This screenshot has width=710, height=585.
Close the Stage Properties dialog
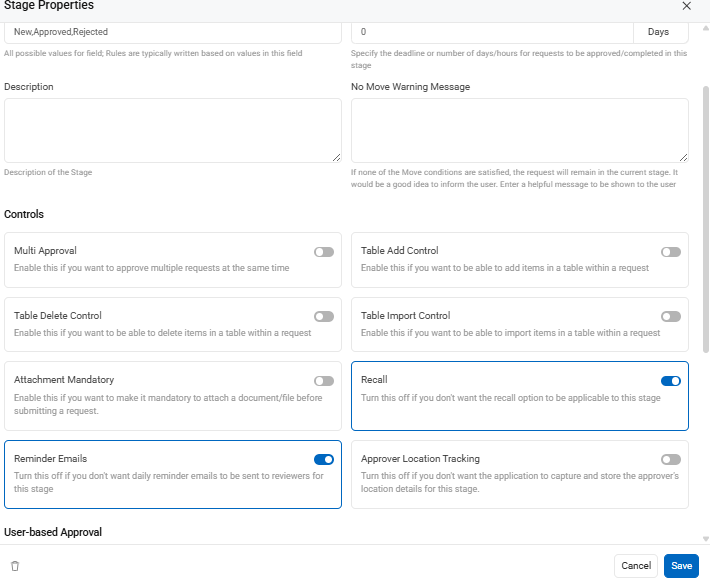click(686, 6)
